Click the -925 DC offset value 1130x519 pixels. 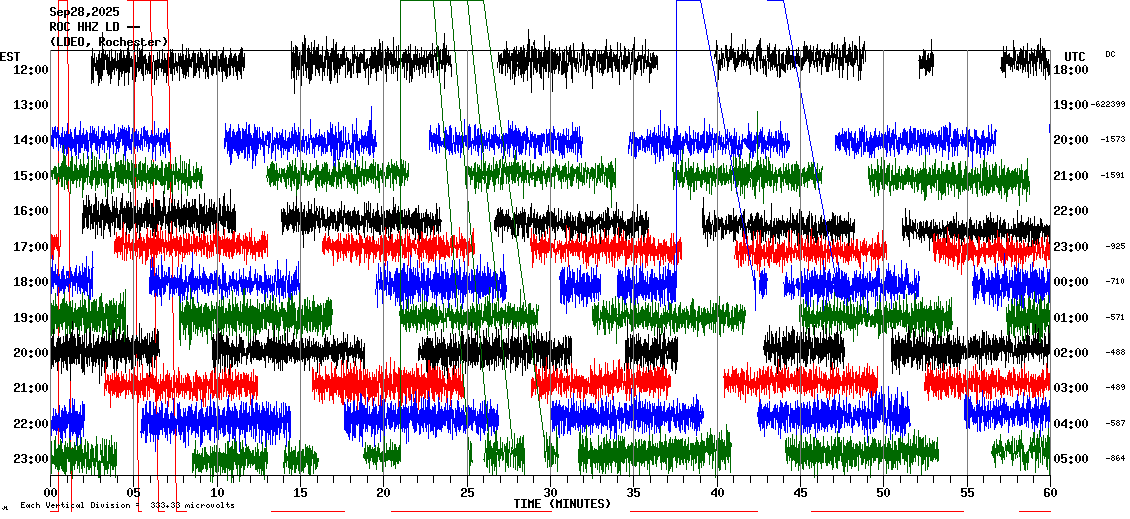pyautogui.click(x=1115, y=246)
